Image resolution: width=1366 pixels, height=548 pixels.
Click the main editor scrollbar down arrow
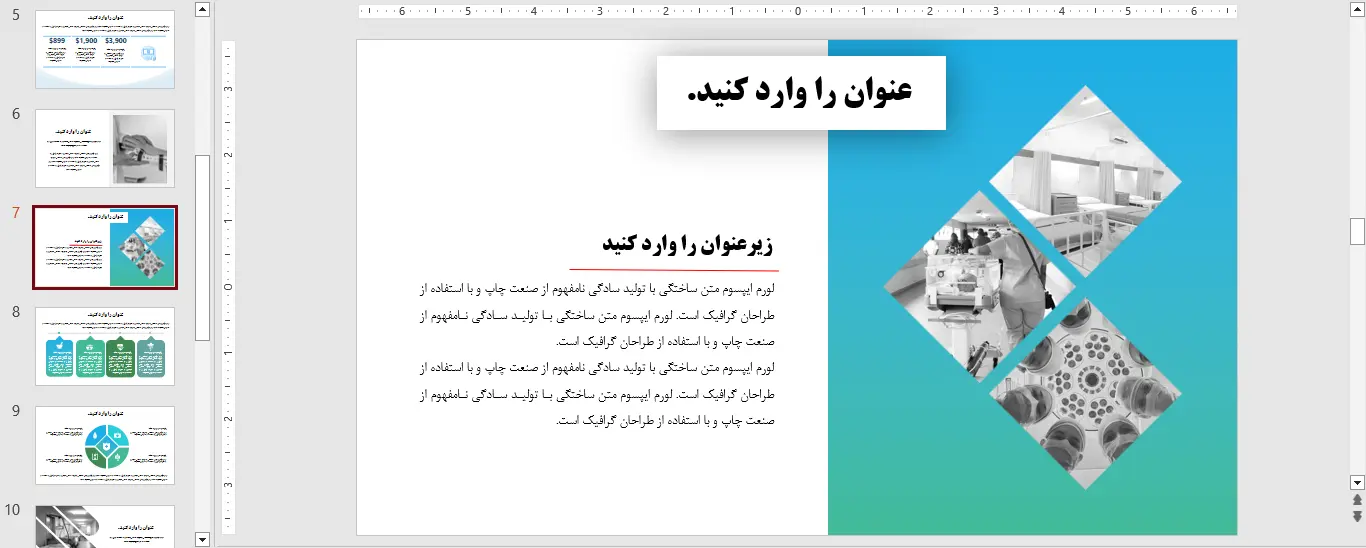[x=1357, y=482]
